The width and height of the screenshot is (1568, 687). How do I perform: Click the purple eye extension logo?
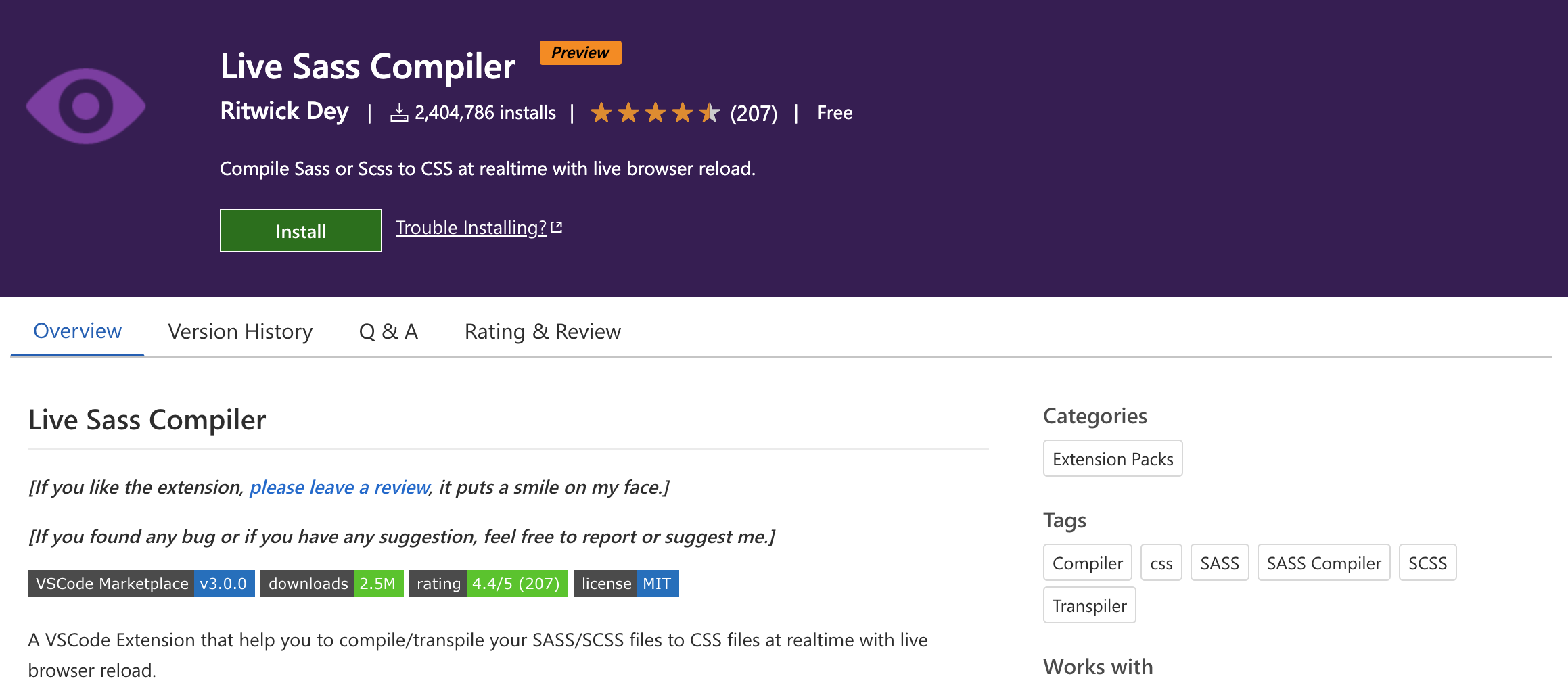86,106
